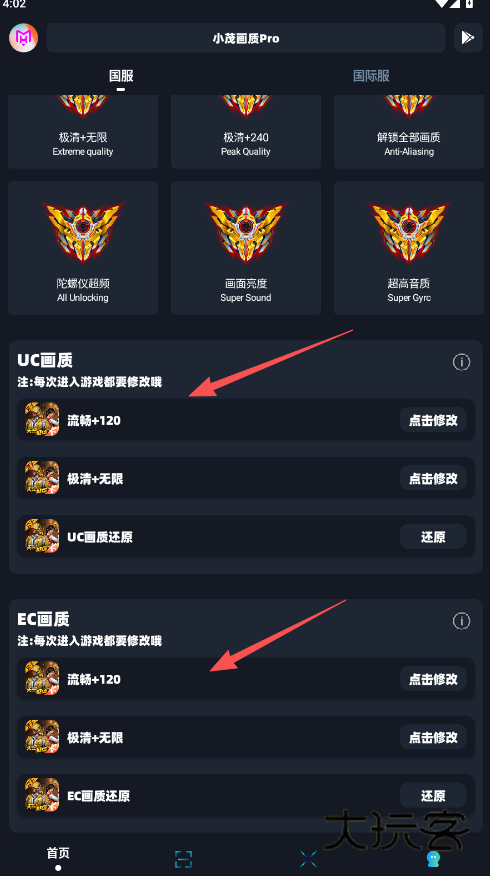The height and width of the screenshot is (876, 490).
Task: Select the 超高音质 Super Gyro card
Action: pyautogui.click(x=409, y=247)
